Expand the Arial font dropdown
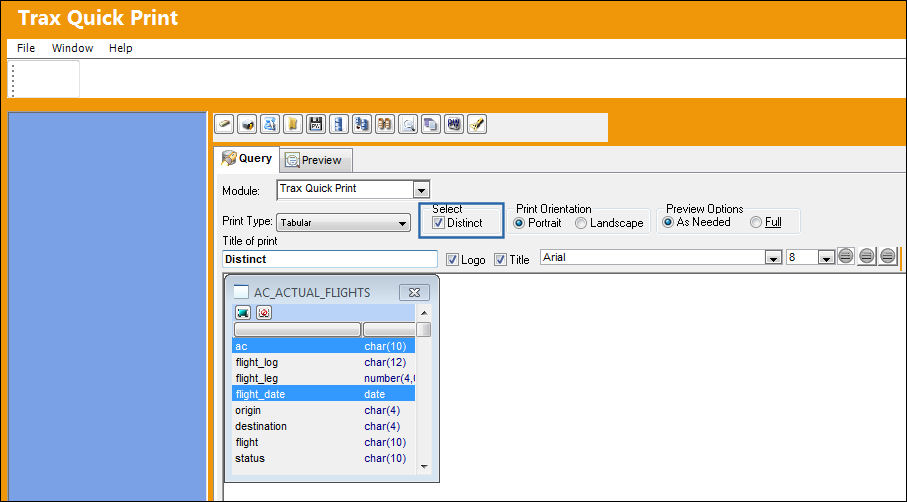Screen dimensions: 907x502 (773, 258)
